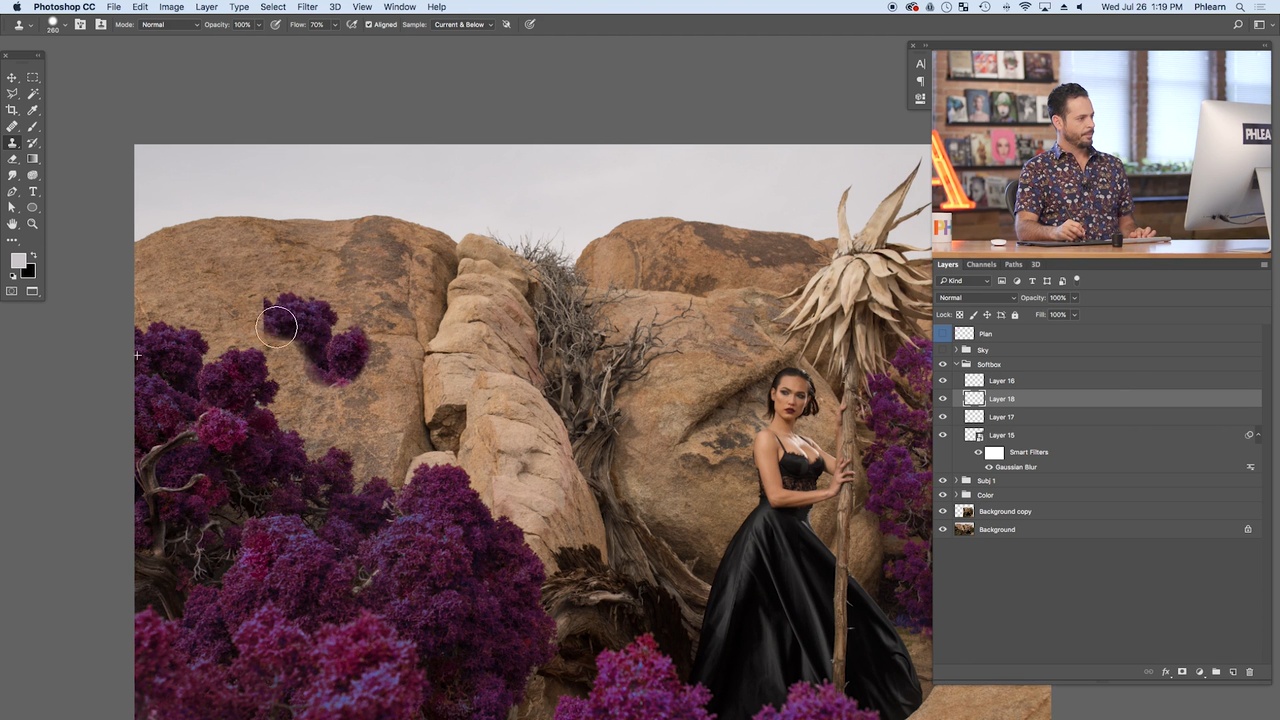This screenshot has height=720, width=1280.
Task: Select the Brush tool
Action: [x=32, y=126]
